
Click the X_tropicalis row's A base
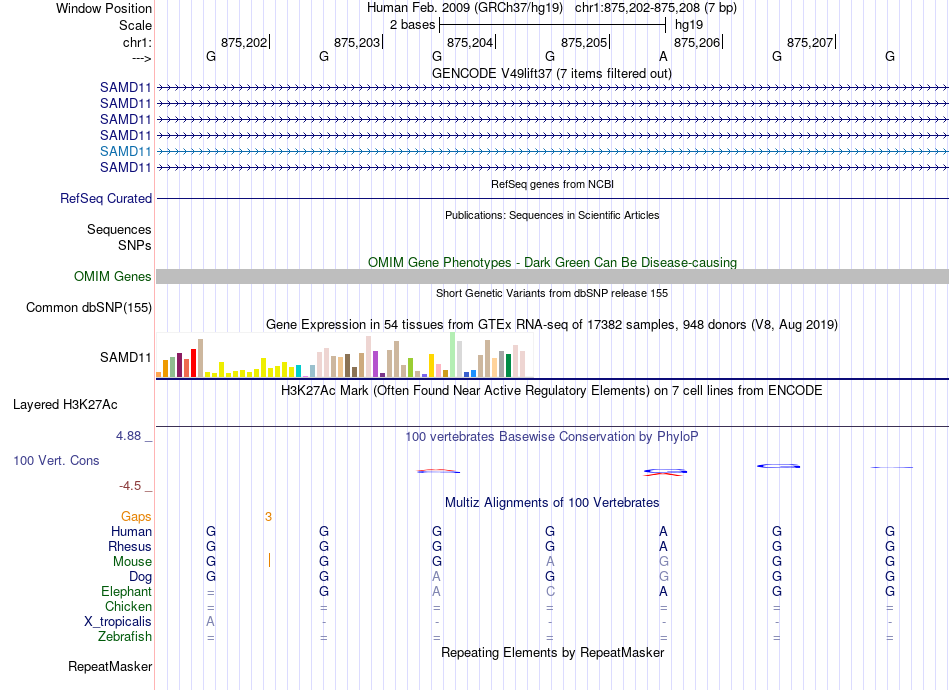point(210,622)
